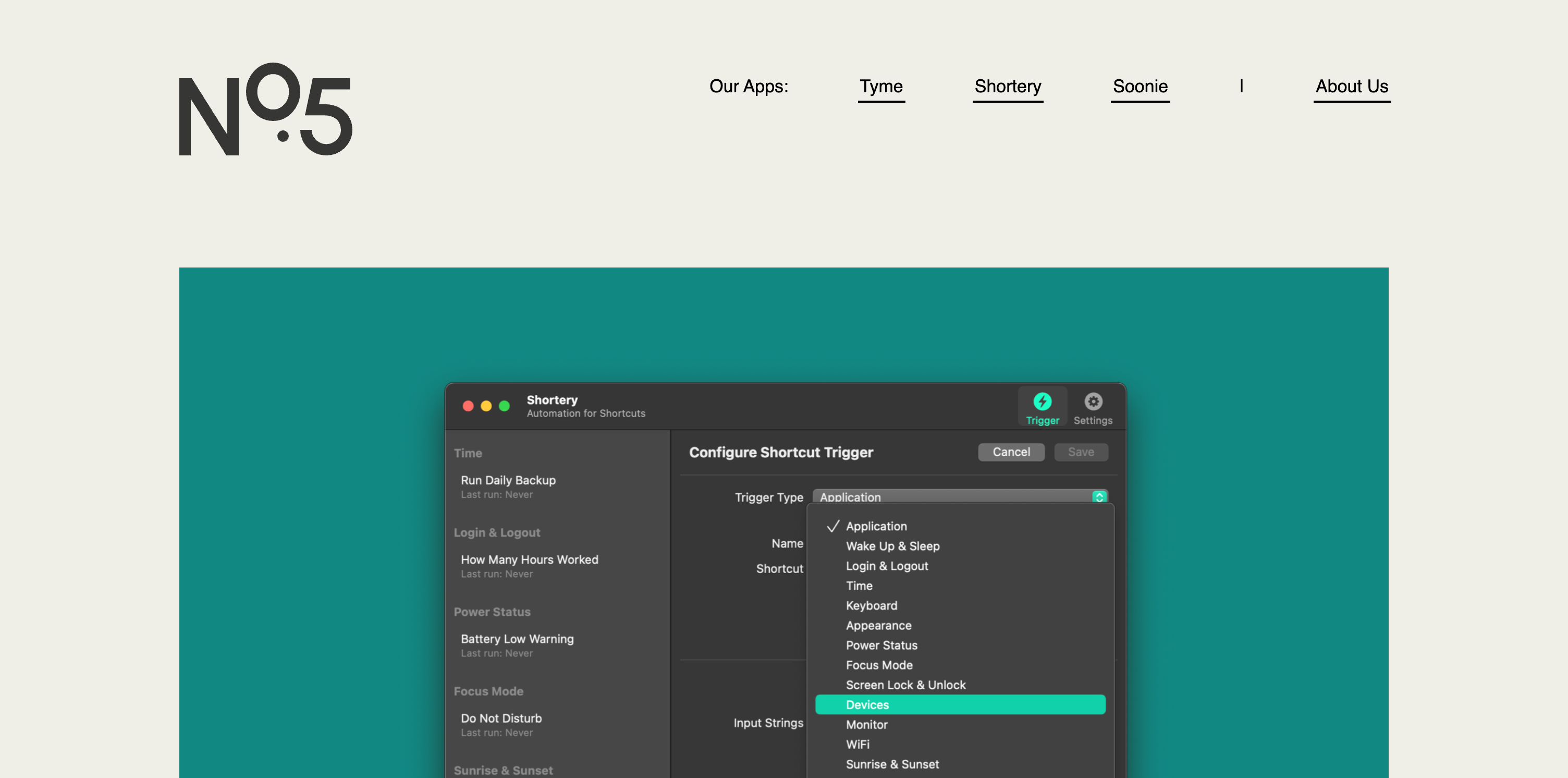The width and height of the screenshot is (1568, 778).
Task: Click the Trigger Type label
Action: click(768, 497)
